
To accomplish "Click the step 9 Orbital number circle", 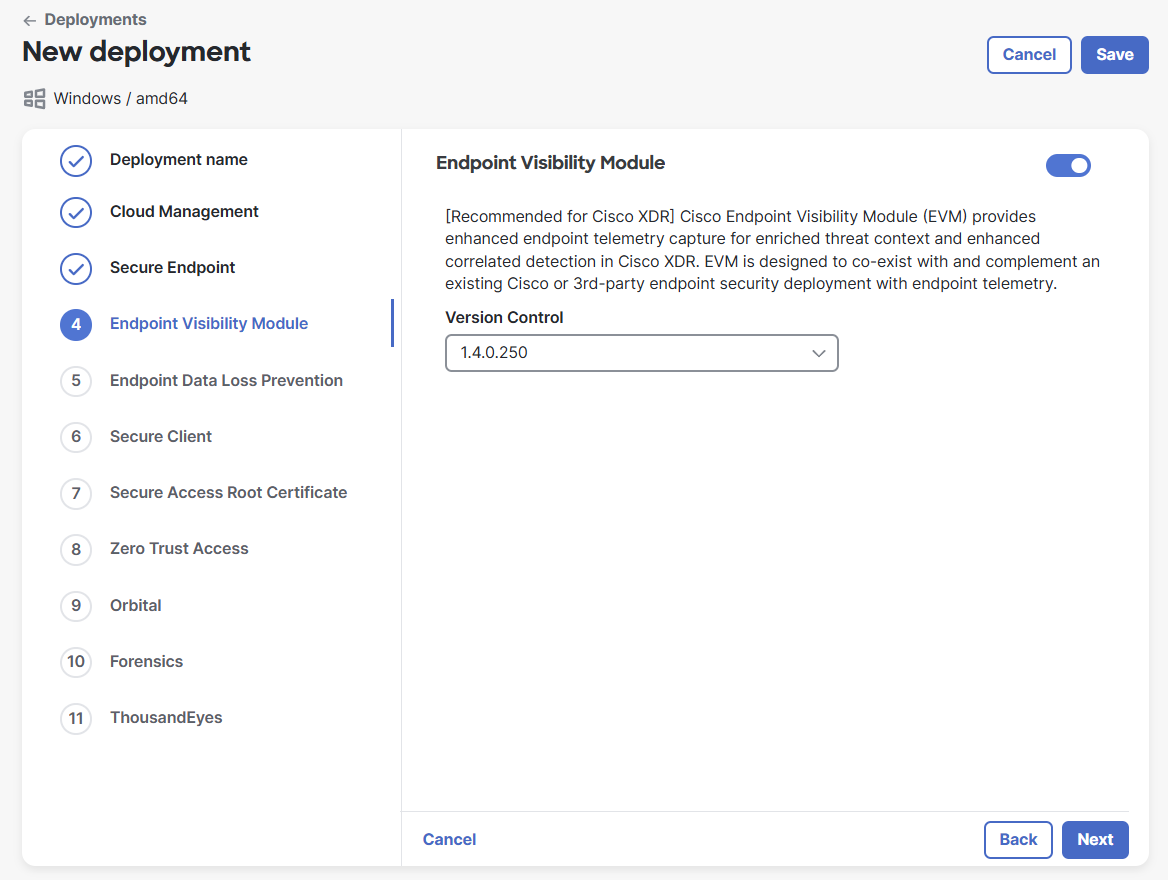I will pos(76,606).
